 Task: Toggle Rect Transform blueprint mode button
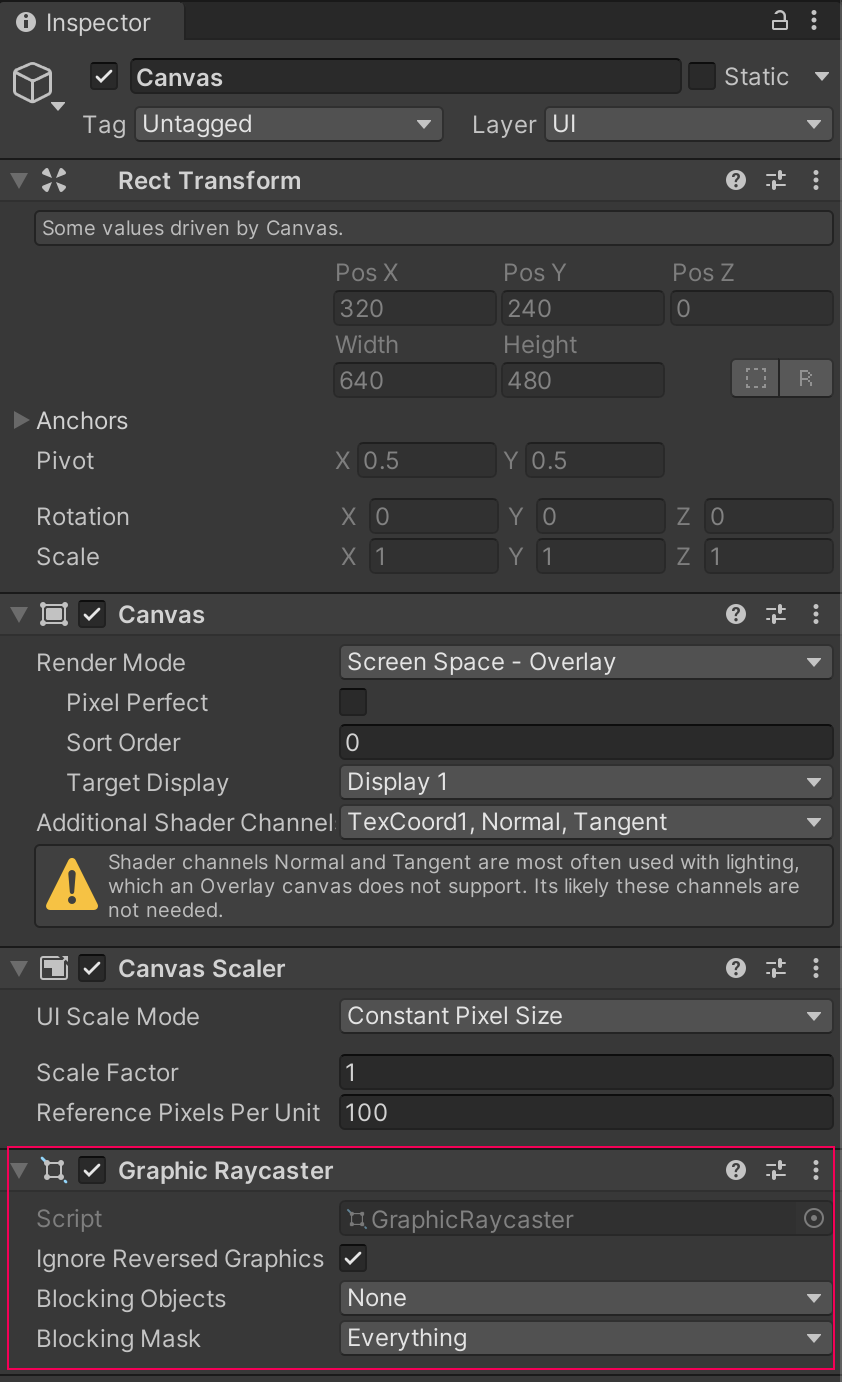coord(756,379)
